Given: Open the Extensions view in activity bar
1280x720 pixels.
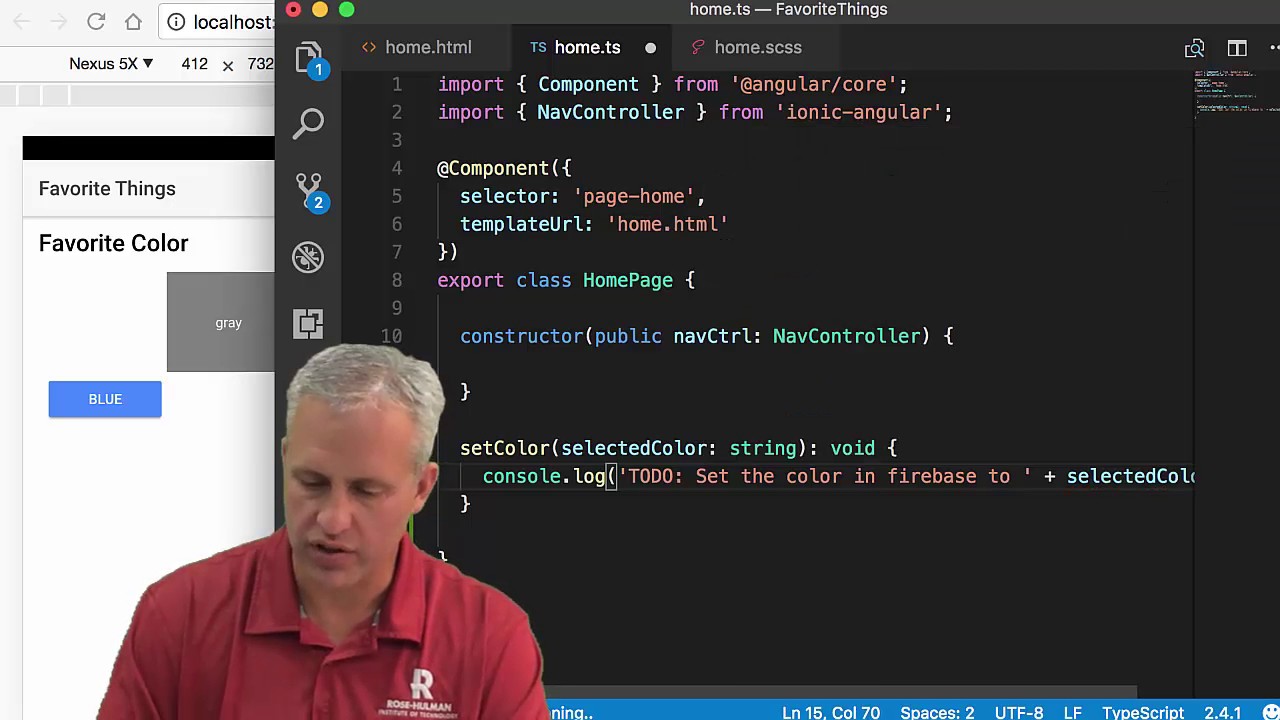Looking at the screenshot, I should 308,323.
